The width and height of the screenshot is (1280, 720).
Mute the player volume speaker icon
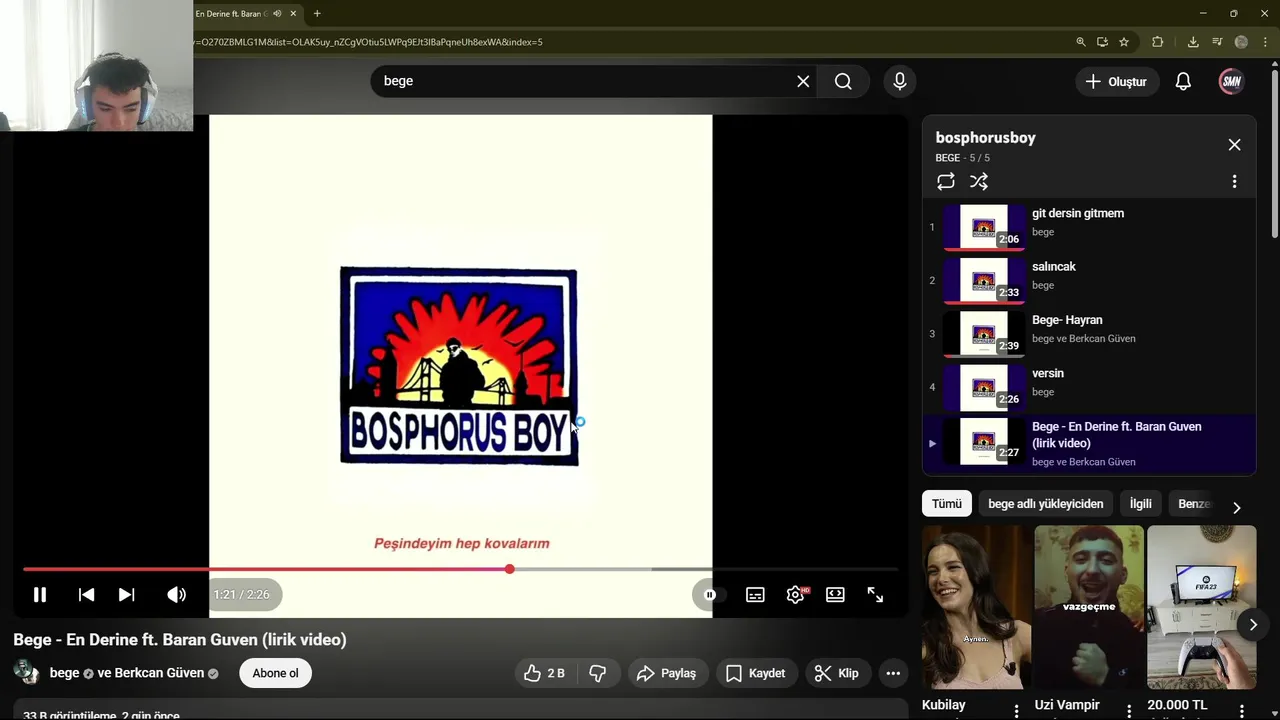(x=176, y=595)
